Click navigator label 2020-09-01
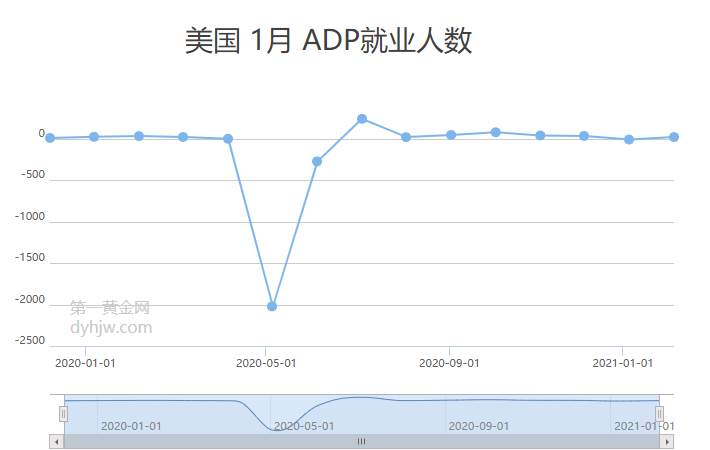The width and height of the screenshot is (710, 450). [x=479, y=426]
